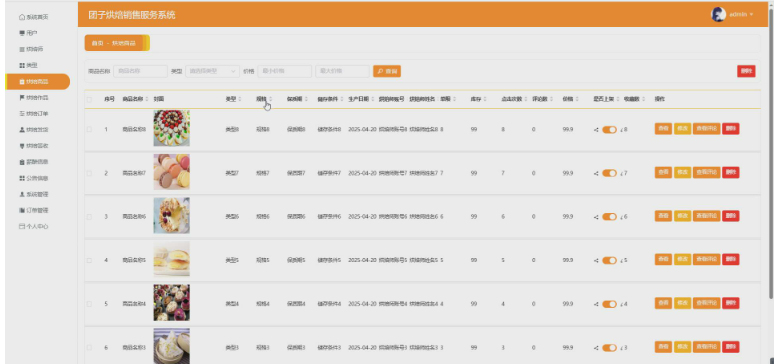Click the admin avatar picture

718,14
